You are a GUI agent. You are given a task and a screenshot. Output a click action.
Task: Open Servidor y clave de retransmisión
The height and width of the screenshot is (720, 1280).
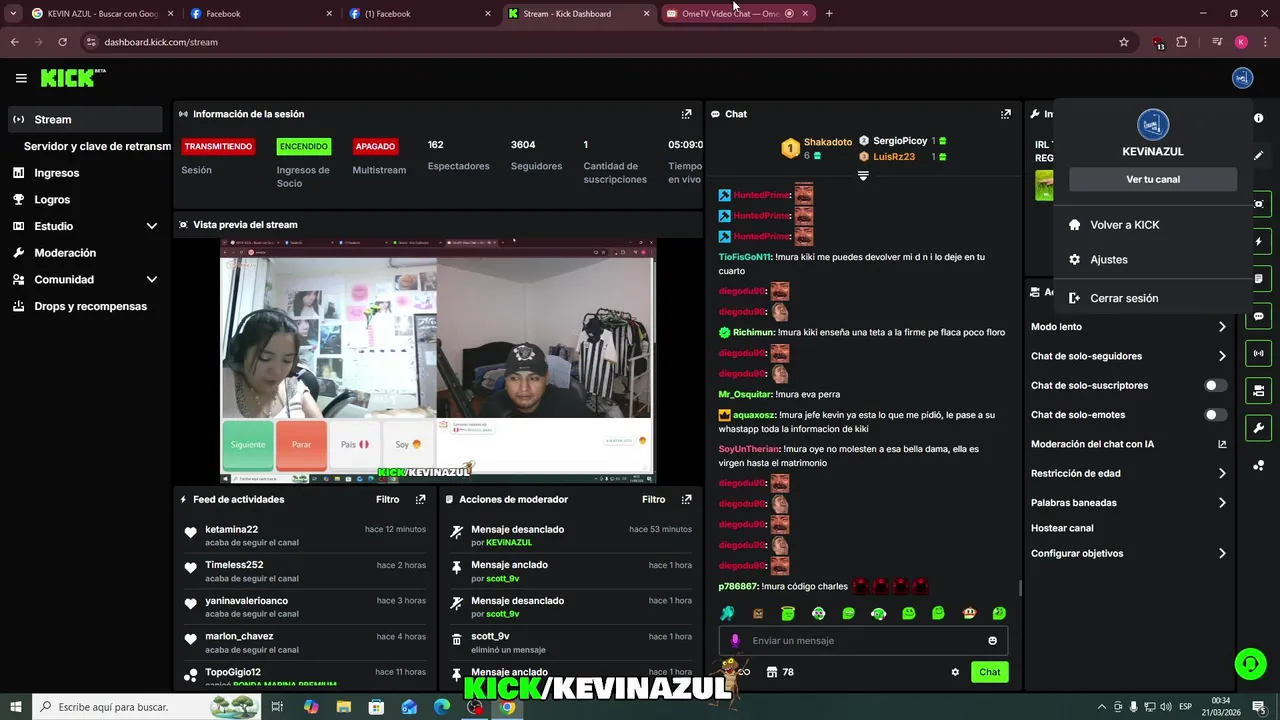[97, 146]
